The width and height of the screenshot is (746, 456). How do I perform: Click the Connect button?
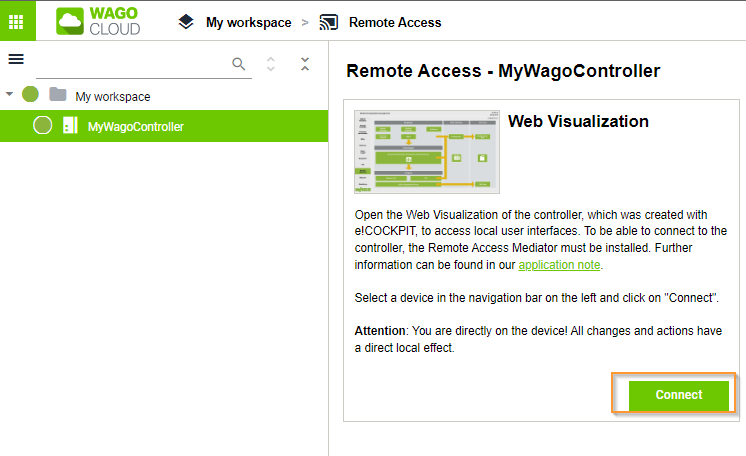tap(678, 395)
